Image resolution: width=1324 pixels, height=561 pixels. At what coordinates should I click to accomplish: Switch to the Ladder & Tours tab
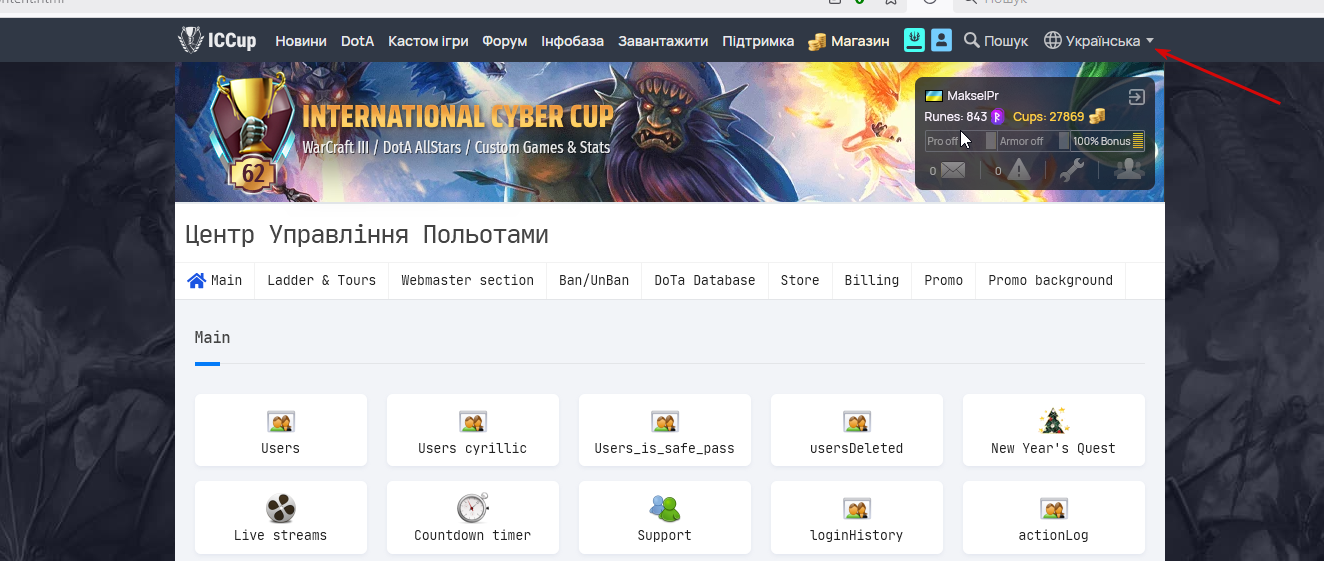pyautogui.click(x=322, y=281)
